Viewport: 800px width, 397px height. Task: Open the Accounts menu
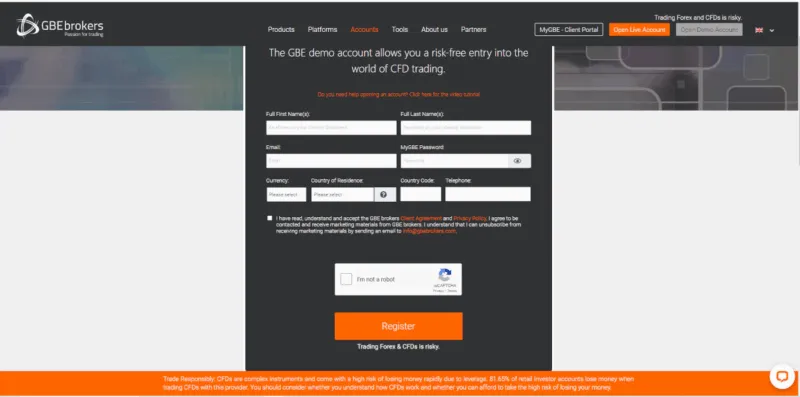(x=364, y=30)
